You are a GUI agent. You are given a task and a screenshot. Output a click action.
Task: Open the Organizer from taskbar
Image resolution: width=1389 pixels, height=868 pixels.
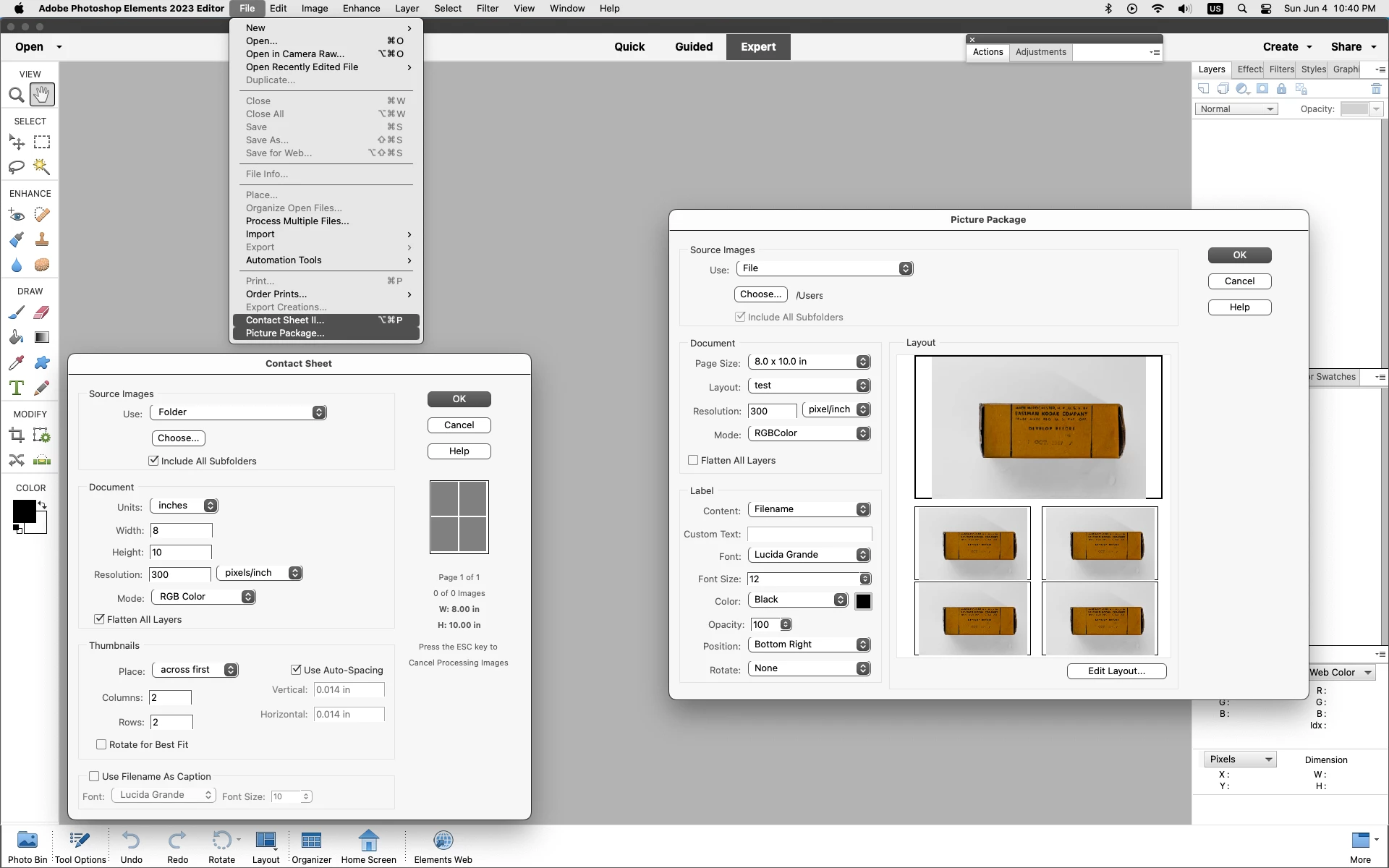pyautogui.click(x=311, y=846)
